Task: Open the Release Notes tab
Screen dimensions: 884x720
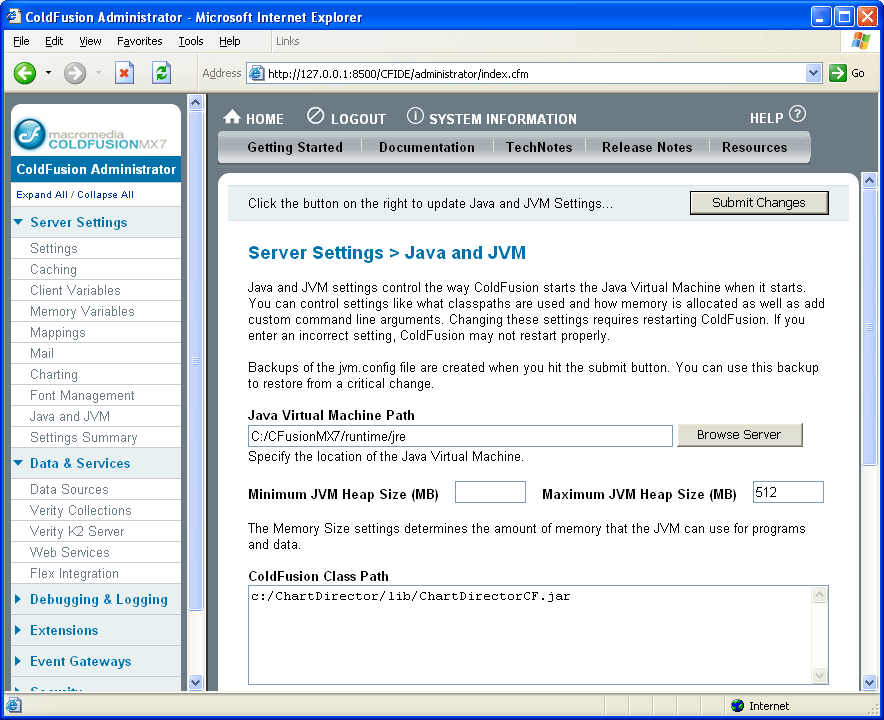Action: pyautogui.click(x=647, y=147)
